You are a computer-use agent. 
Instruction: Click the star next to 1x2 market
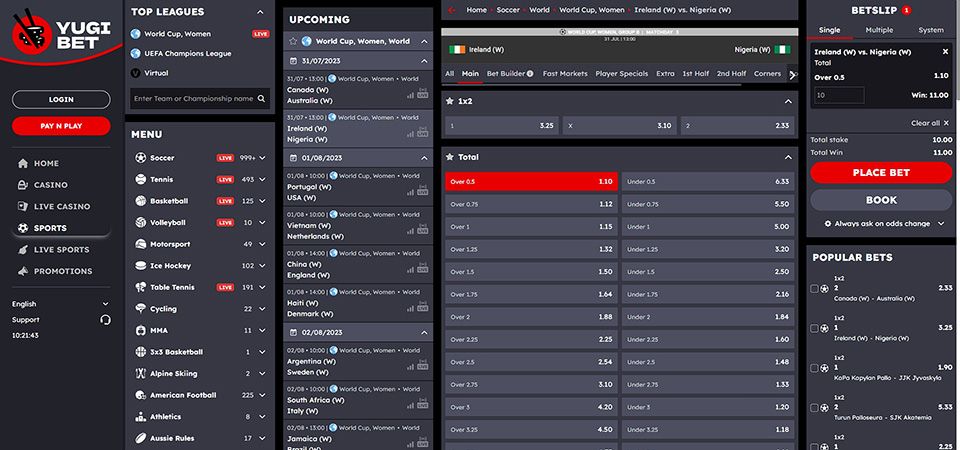[x=450, y=101]
